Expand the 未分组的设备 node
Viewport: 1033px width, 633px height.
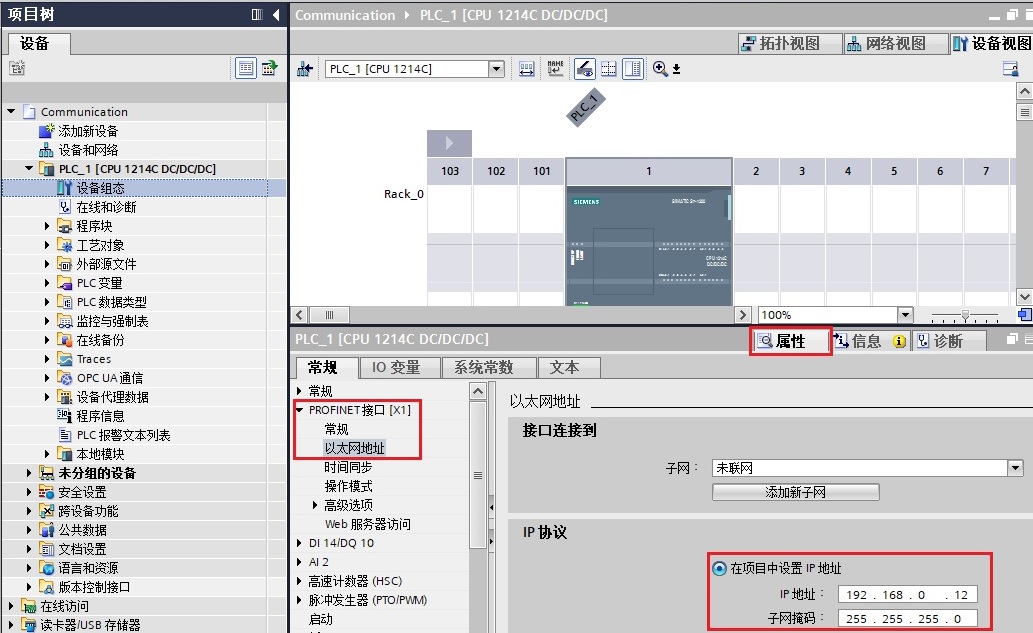28,473
